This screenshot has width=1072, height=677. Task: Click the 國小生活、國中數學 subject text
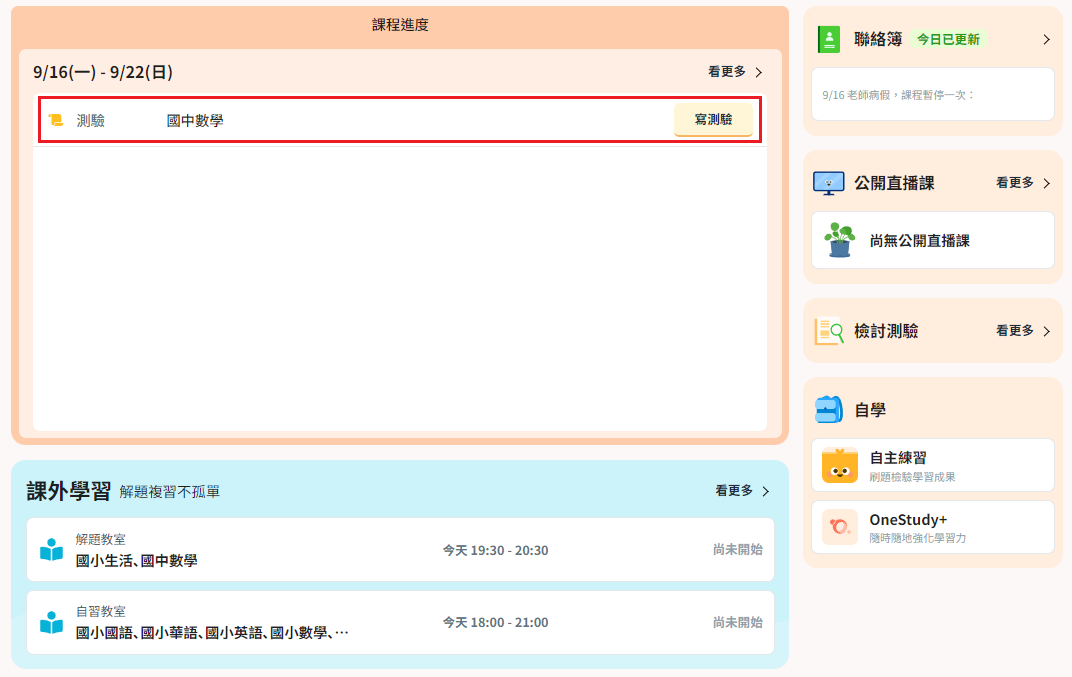click(x=137, y=561)
